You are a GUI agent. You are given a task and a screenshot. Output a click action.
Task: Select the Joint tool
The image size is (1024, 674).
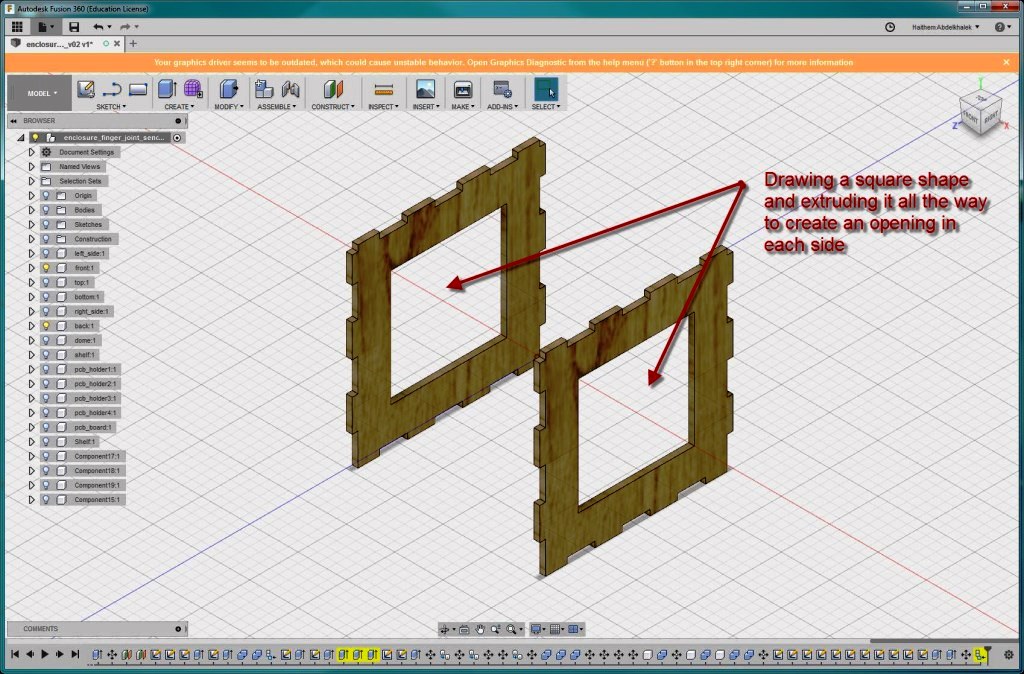tap(290, 89)
